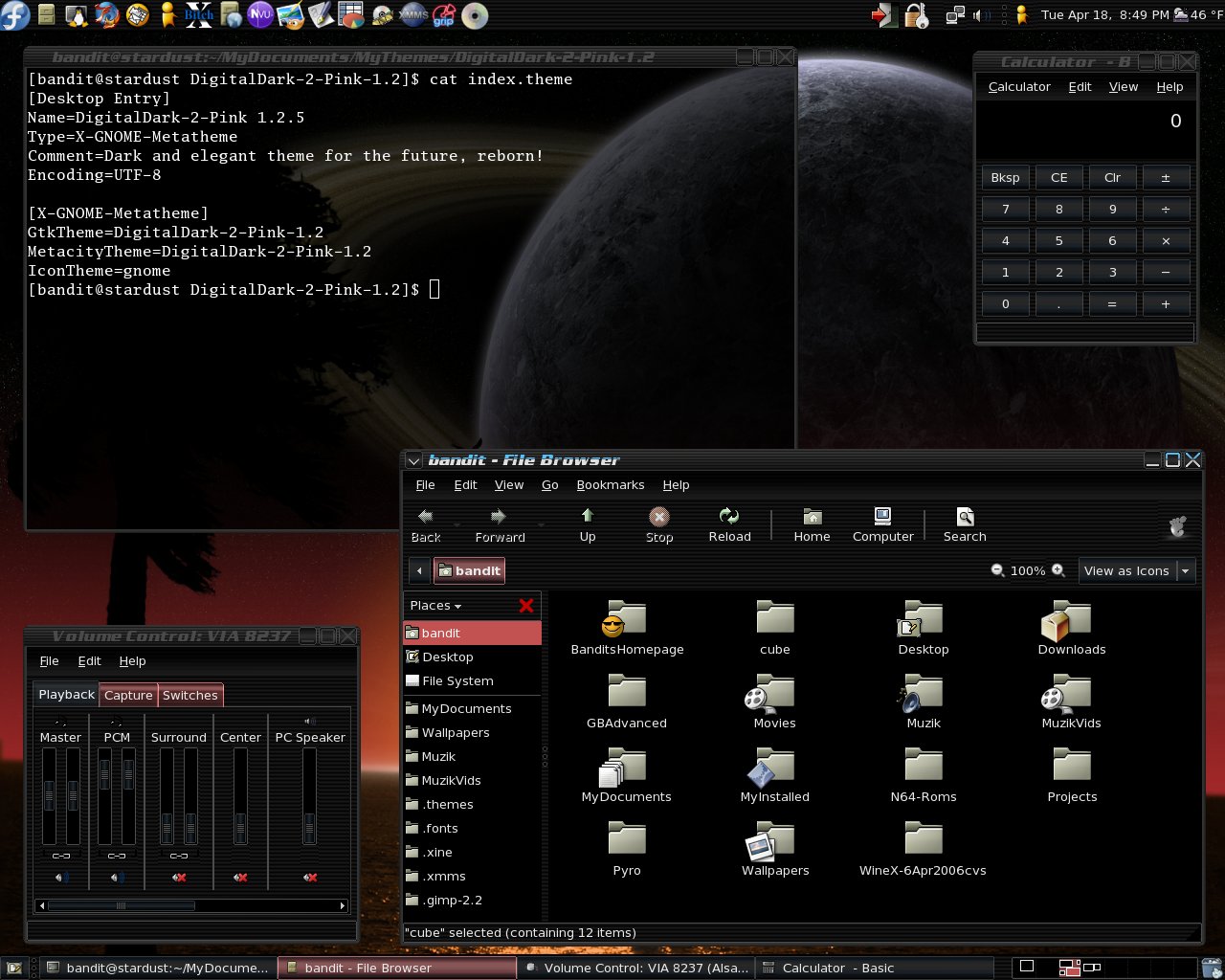This screenshot has width=1225, height=980.
Task: Click the calculator 7 button
Action: coord(1005,209)
